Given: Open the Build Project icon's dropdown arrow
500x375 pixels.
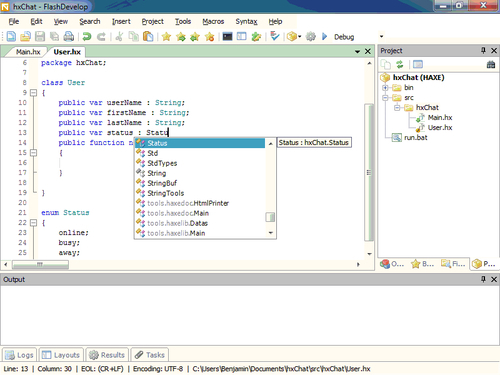Looking at the screenshot, I should tap(299, 36).
